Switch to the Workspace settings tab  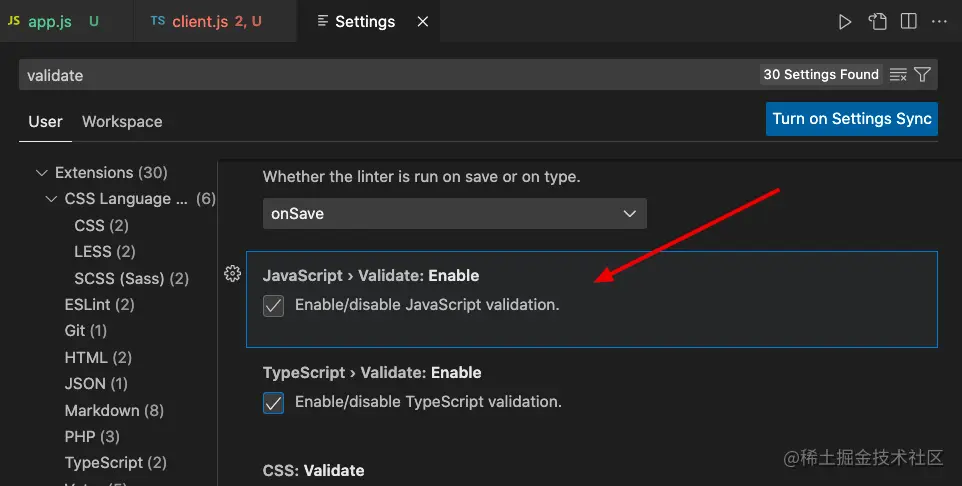click(122, 122)
